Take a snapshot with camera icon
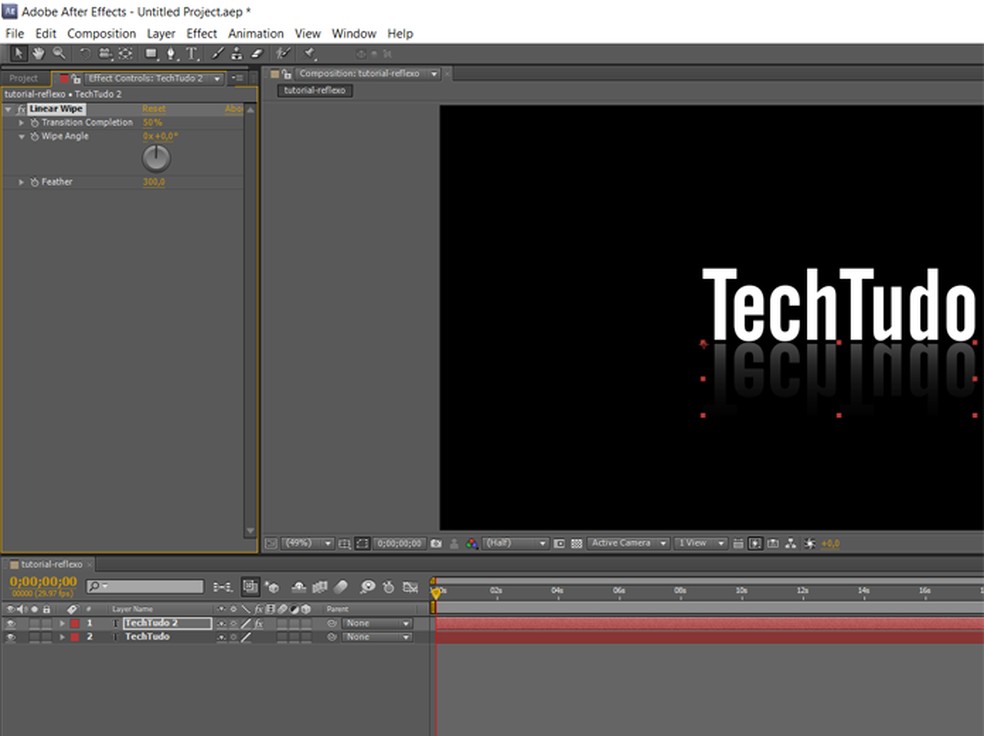The width and height of the screenshot is (984, 736). click(x=436, y=543)
